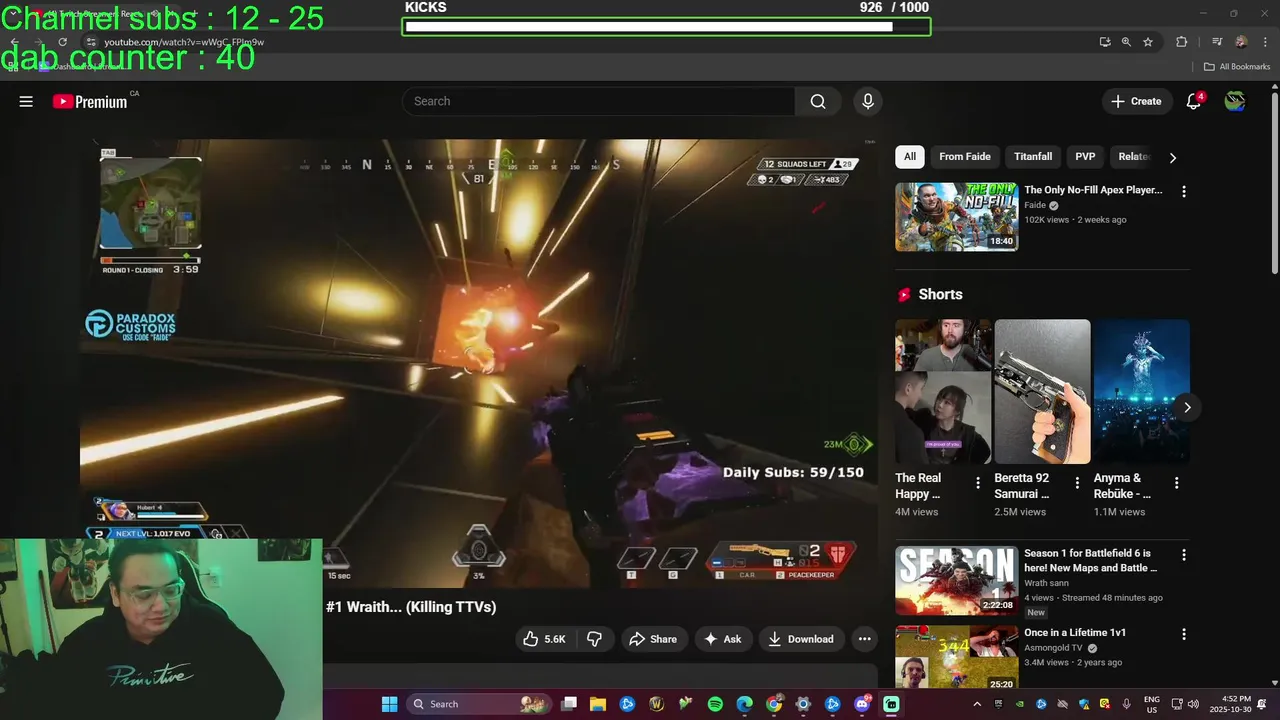Screen dimensions: 1280x720
Task: Open options for 'Season 1 for Battlefield 6' video
Action: pyautogui.click(x=1184, y=554)
